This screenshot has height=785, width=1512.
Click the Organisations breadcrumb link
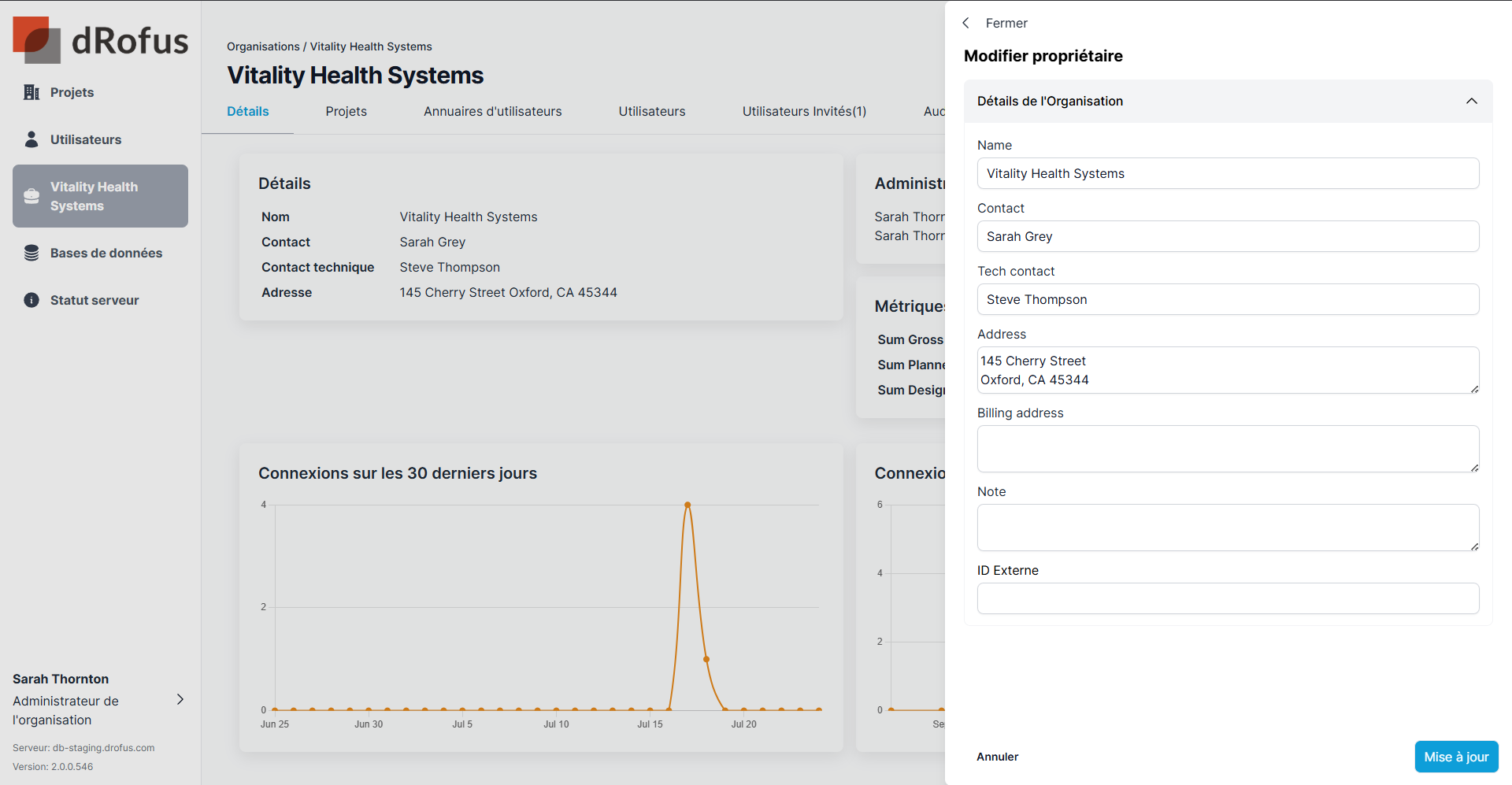263,46
